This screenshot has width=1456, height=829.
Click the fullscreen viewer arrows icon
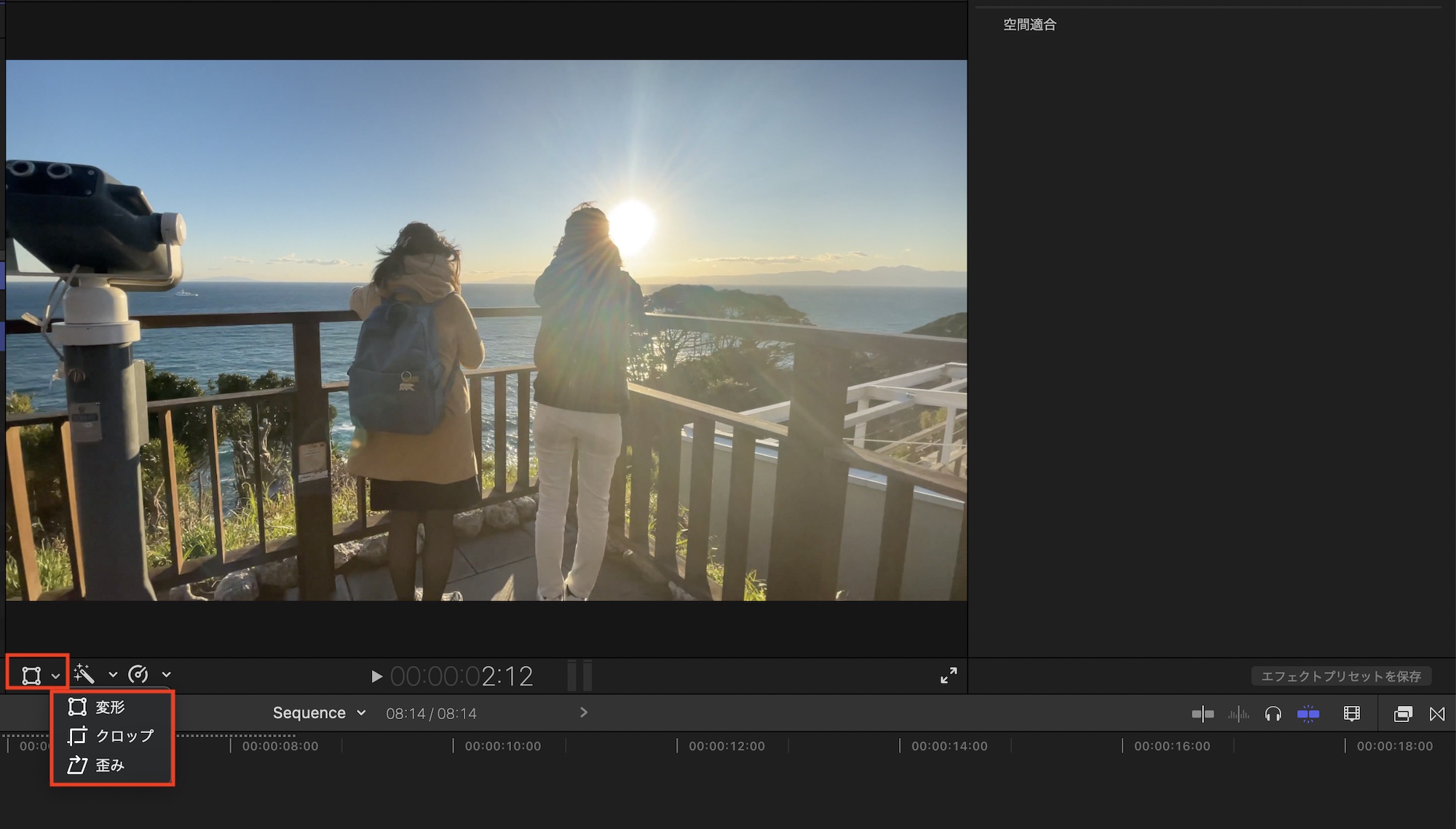(x=949, y=675)
